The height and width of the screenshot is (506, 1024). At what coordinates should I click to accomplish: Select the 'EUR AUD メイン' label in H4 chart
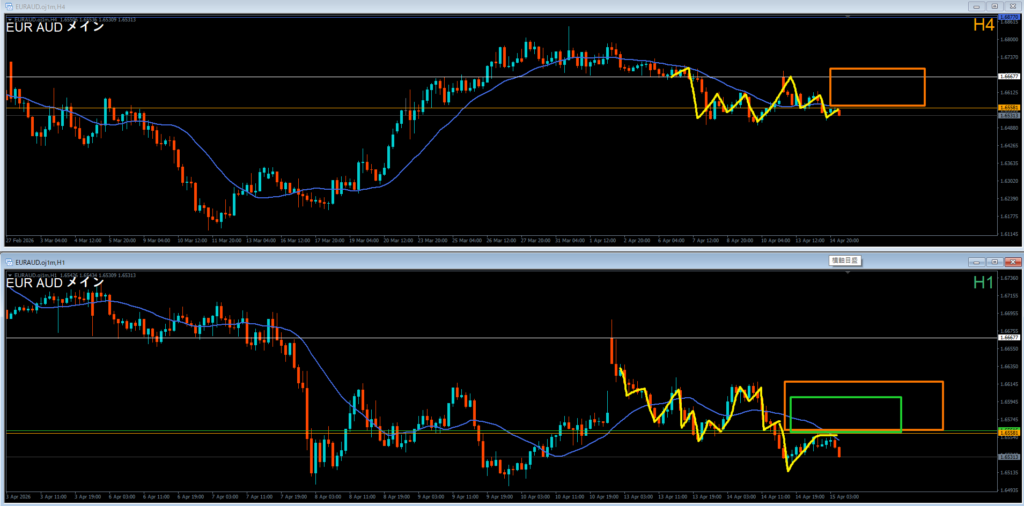click(x=55, y=28)
